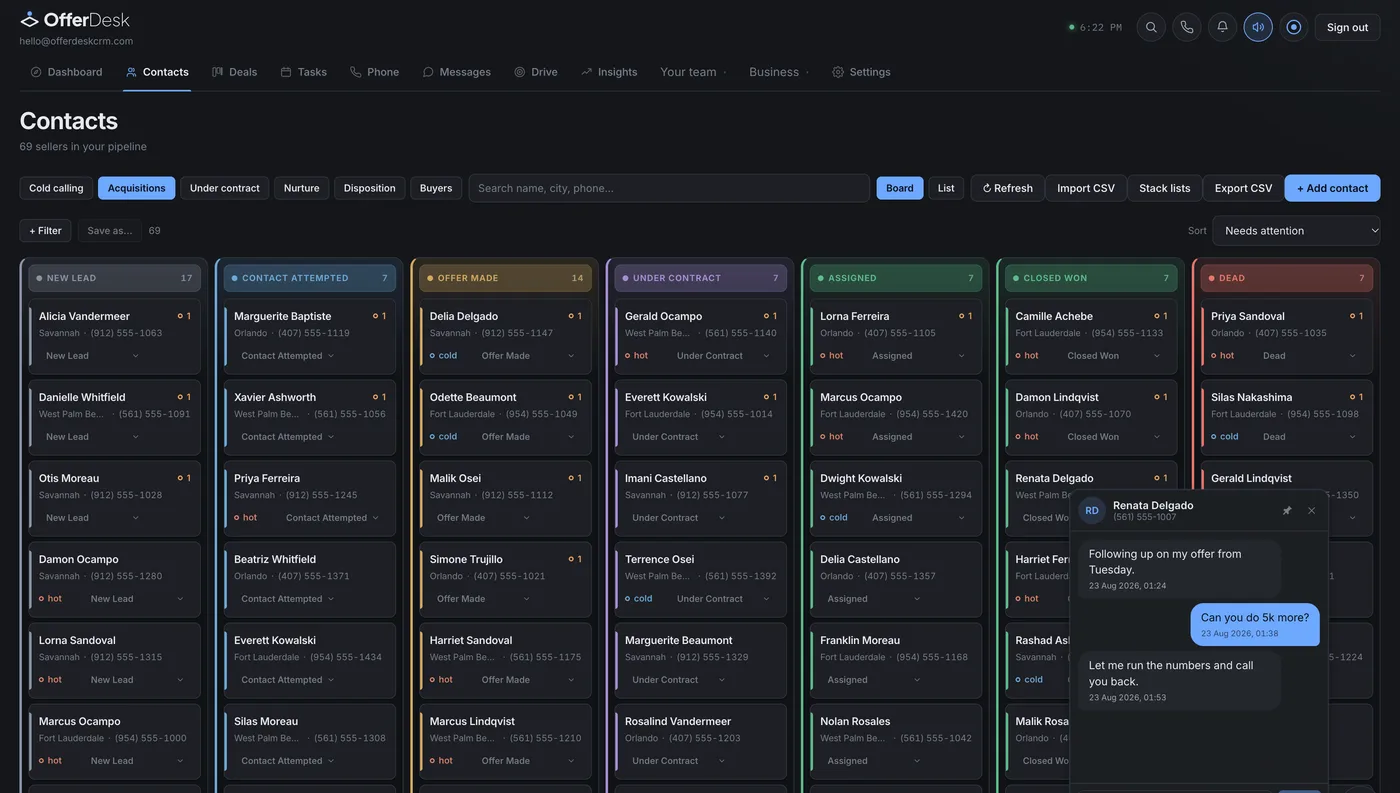1400x793 pixels.
Task: Click the Add Filter button
Action: pos(45,231)
